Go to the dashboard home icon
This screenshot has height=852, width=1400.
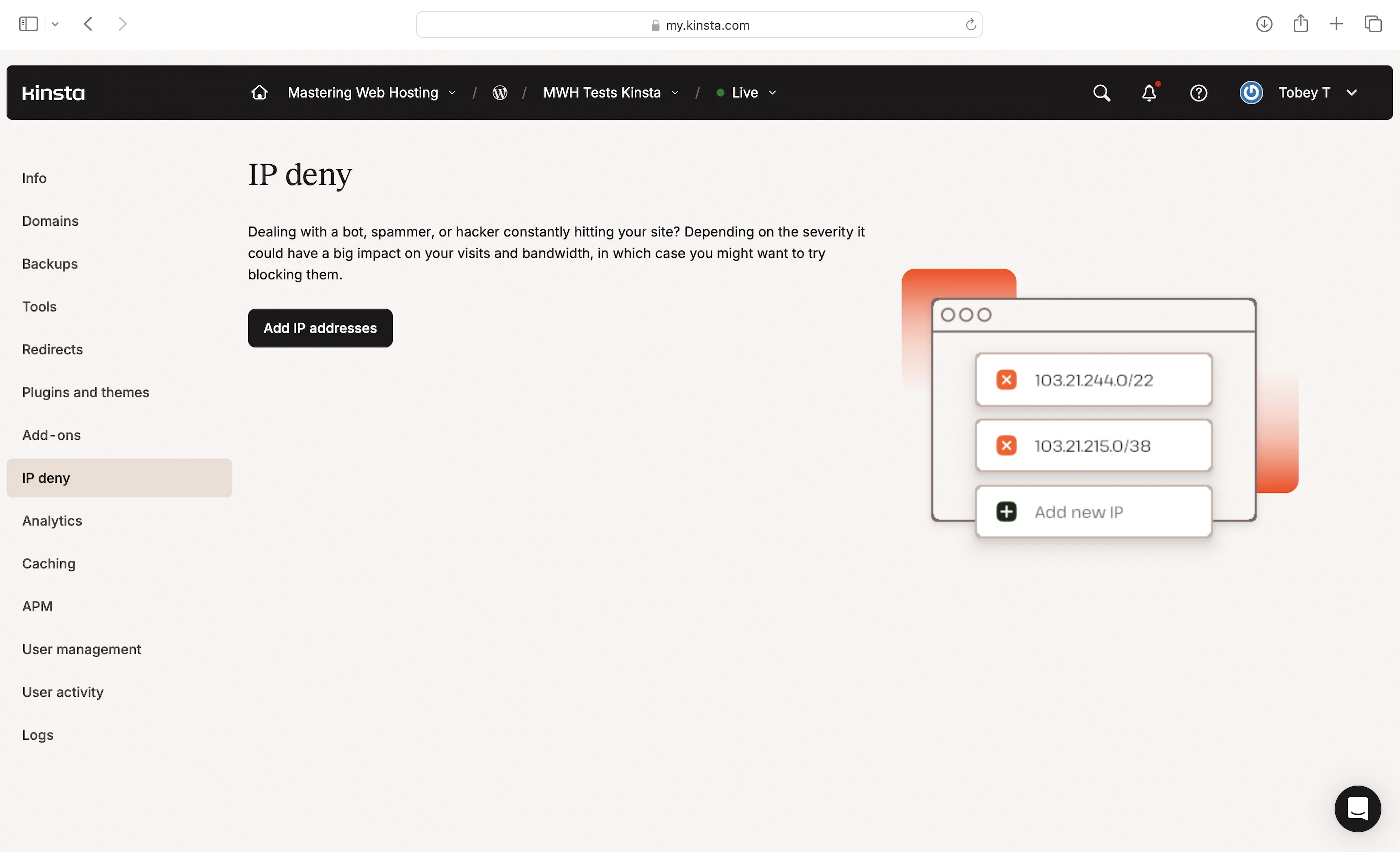point(259,92)
